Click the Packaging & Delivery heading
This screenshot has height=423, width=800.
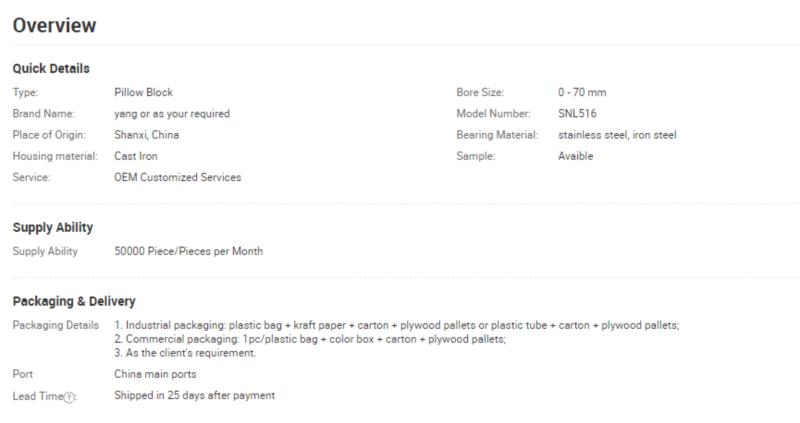pyautogui.click(x=74, y=302)
